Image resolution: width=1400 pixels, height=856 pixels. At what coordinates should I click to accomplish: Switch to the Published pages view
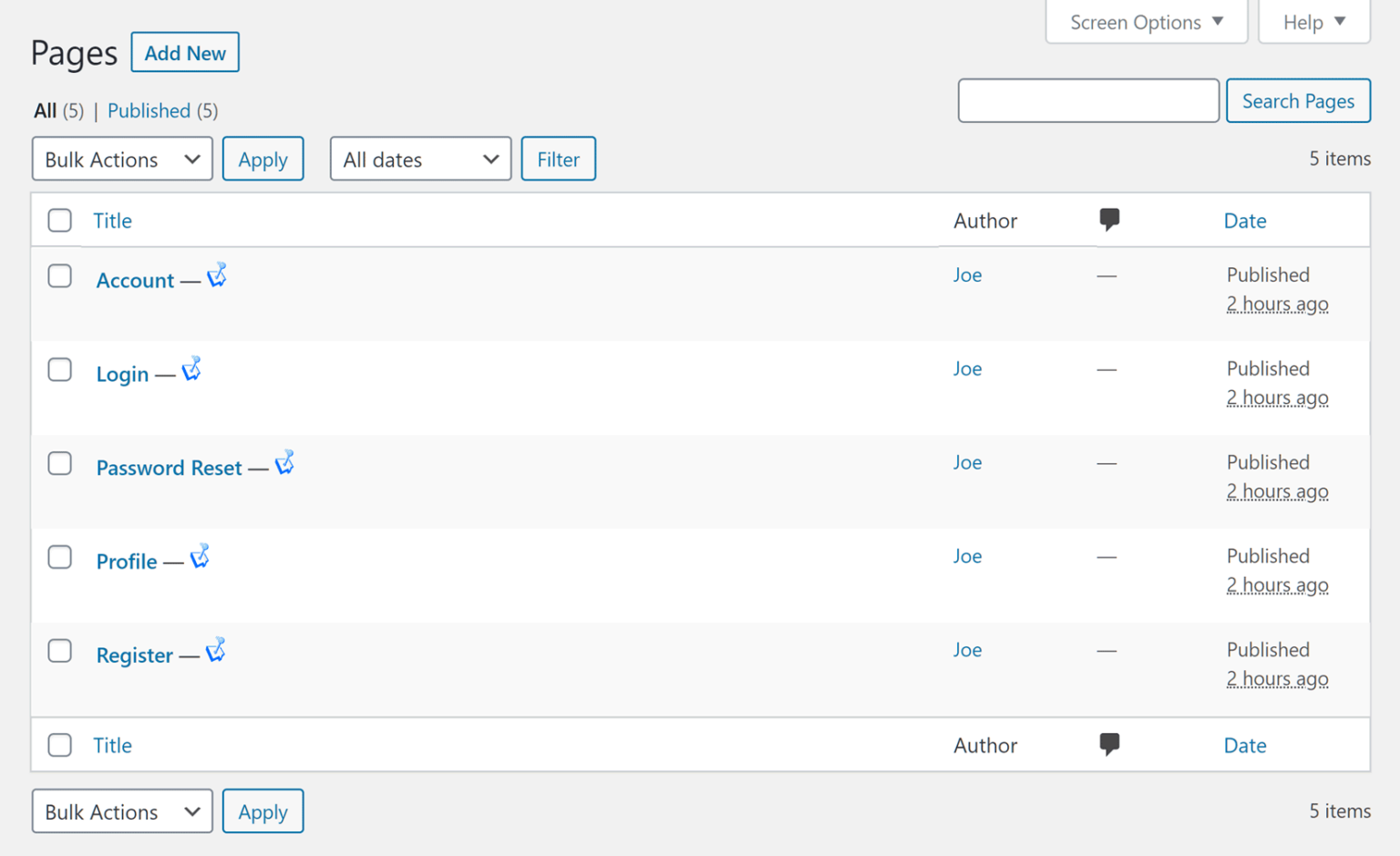149,110
